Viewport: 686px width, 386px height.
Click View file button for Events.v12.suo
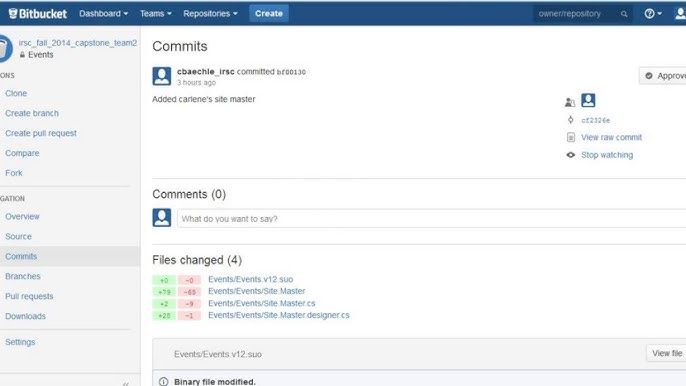(x=666, y=353)
